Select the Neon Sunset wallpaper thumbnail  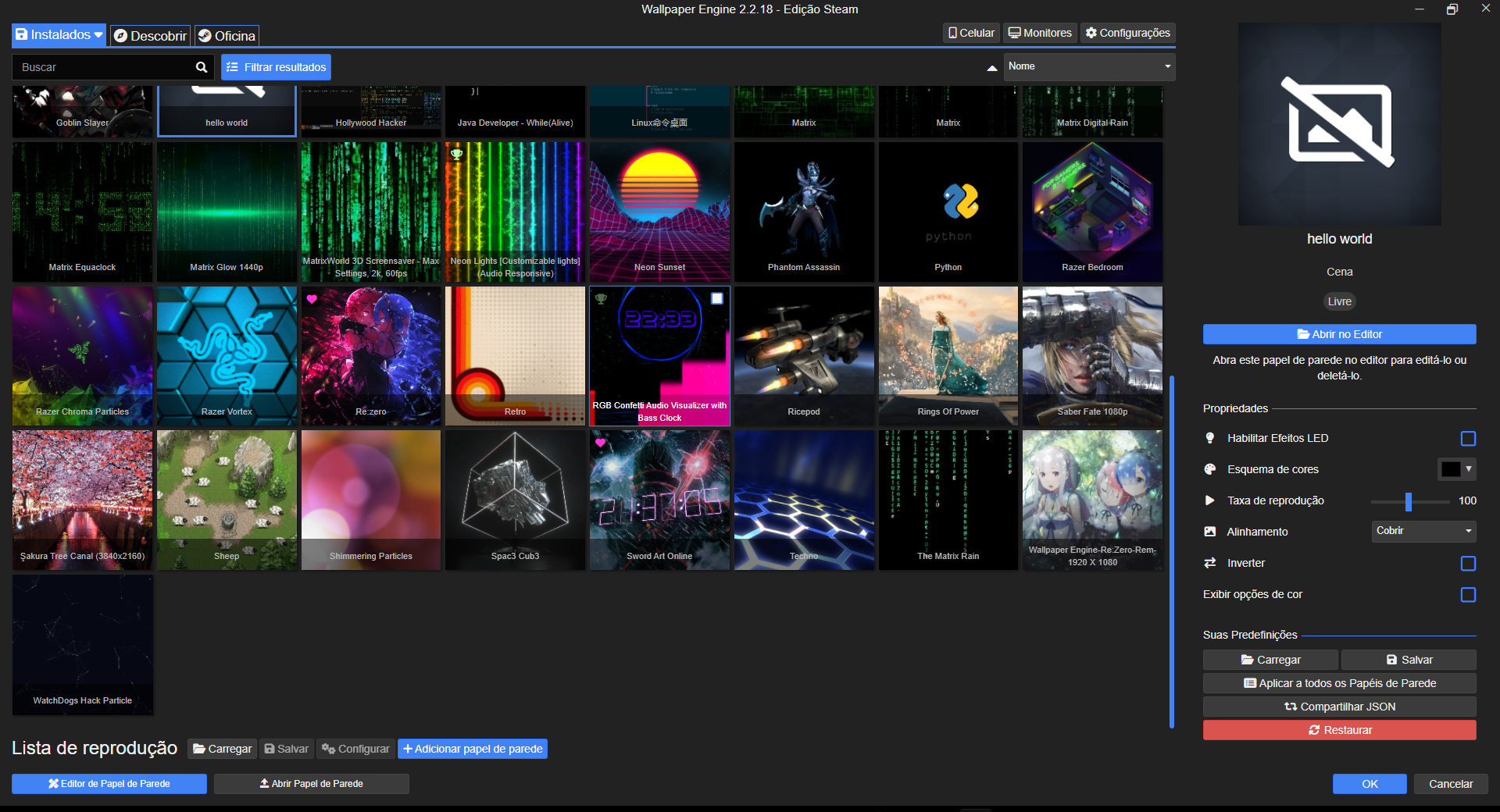click(x=659, y=211)
